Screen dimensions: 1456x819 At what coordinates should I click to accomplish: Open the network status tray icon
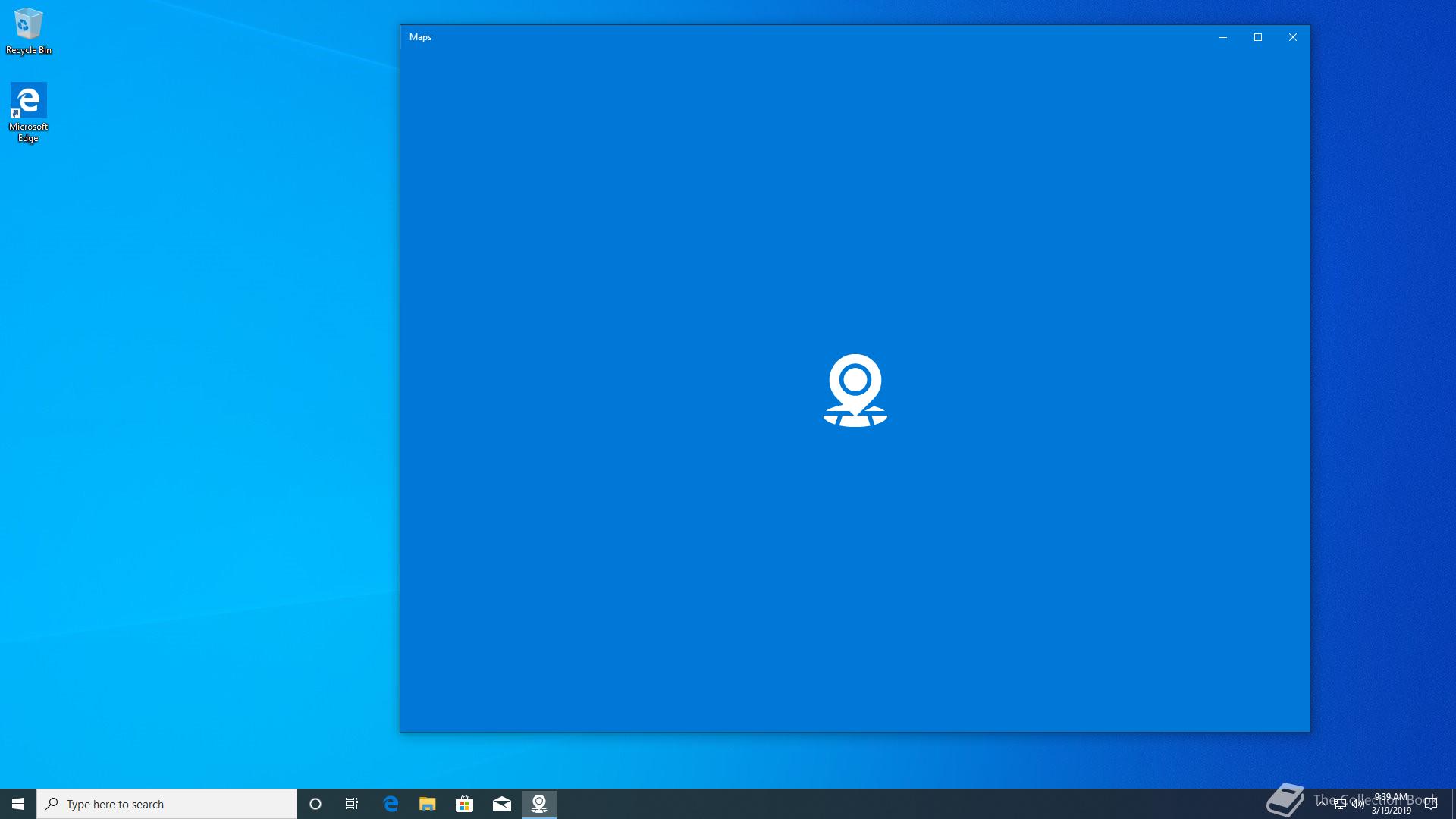[x=1340, y=804]
